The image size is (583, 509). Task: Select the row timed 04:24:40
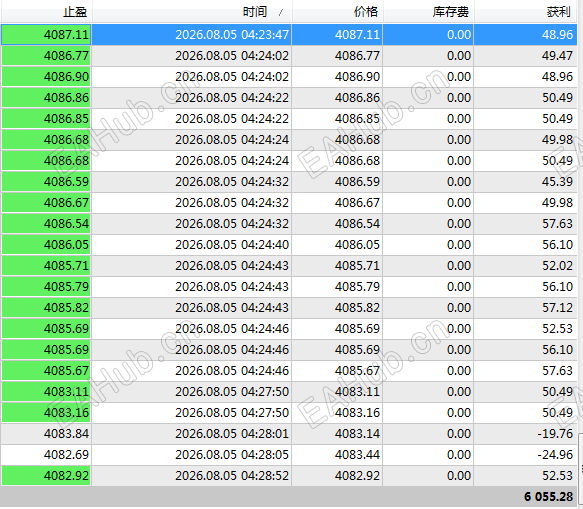289,245
